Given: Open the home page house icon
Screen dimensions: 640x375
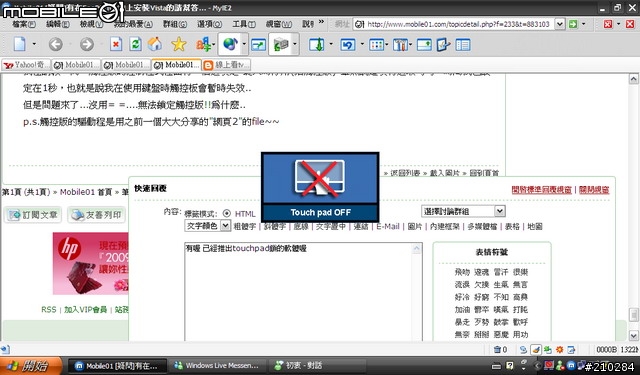Looking at the screenshot, I should (x=155, y=44).
